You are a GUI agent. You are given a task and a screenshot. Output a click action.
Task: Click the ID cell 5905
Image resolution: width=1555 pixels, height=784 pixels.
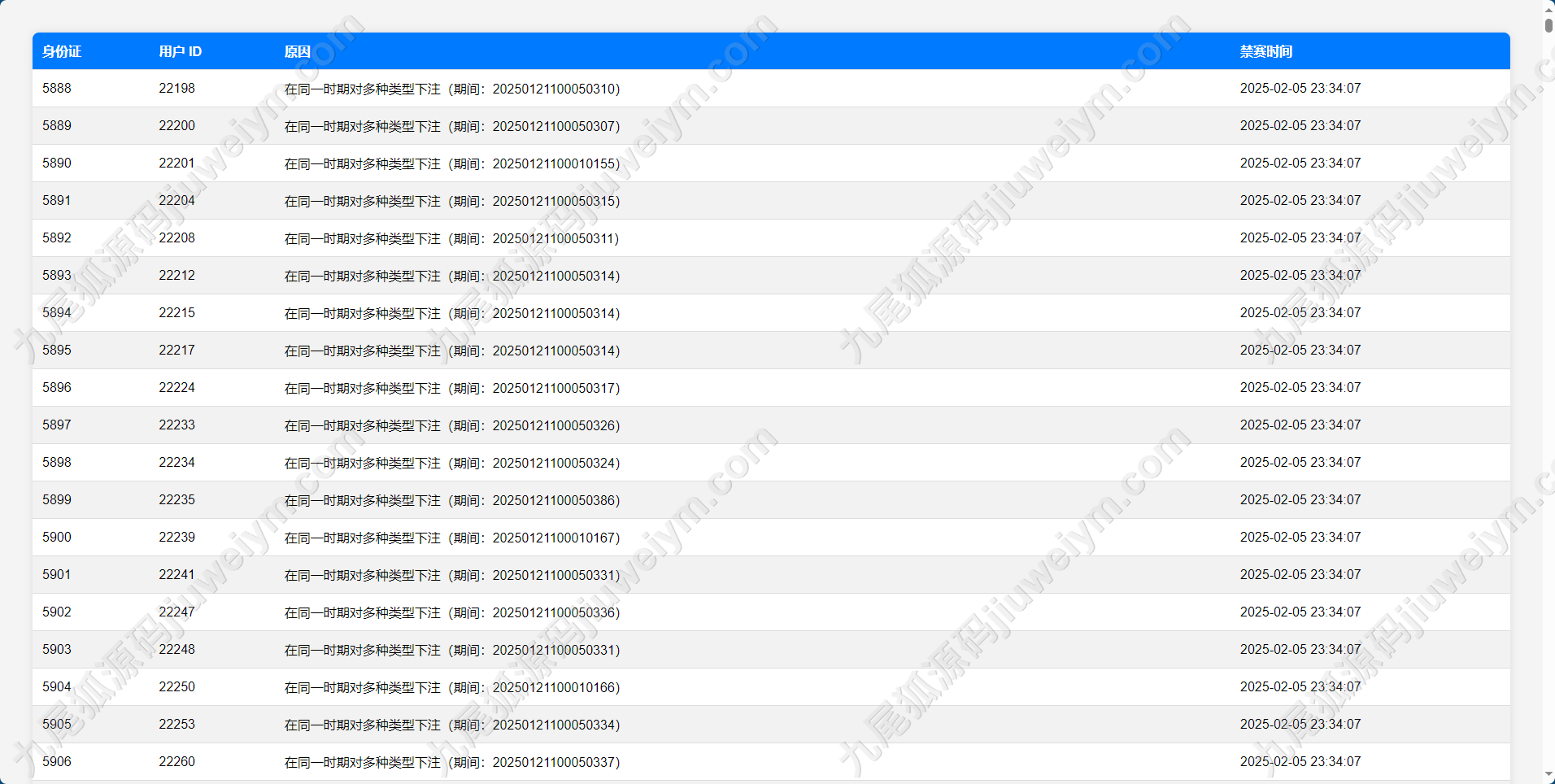[x=57, y=724]
